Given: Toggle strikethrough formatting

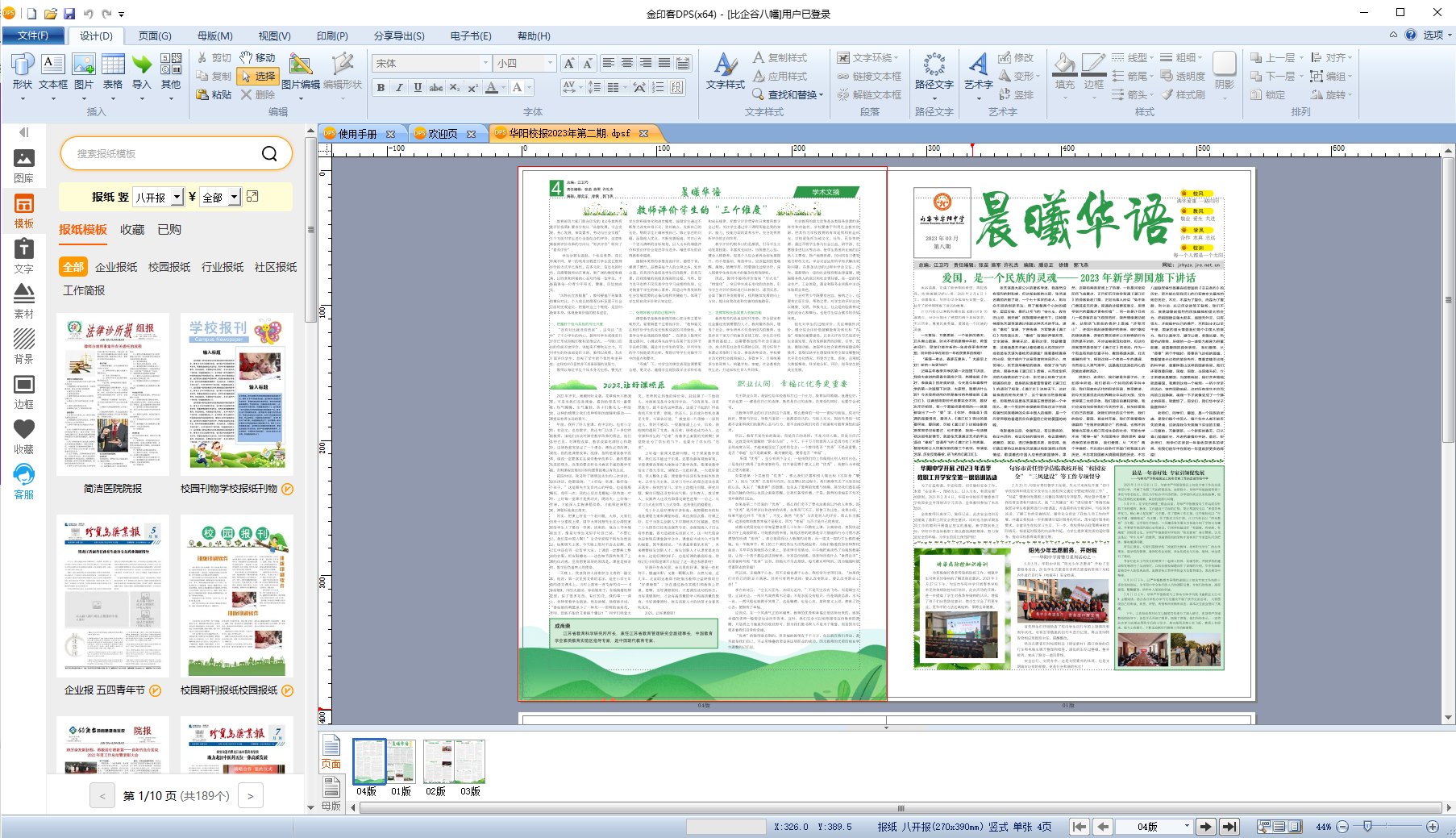Looking at the screenshot, I should click(x=436, y=87).
